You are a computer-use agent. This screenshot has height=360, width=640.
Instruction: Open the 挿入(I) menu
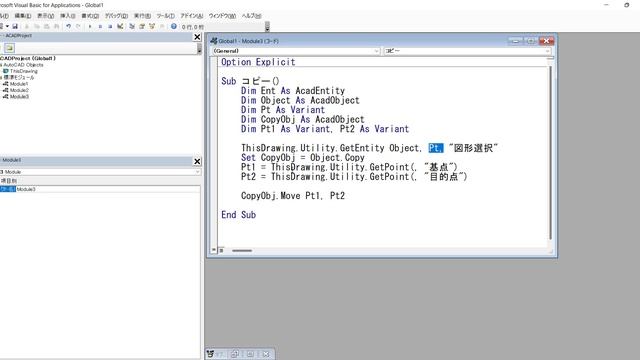(68, 16)
